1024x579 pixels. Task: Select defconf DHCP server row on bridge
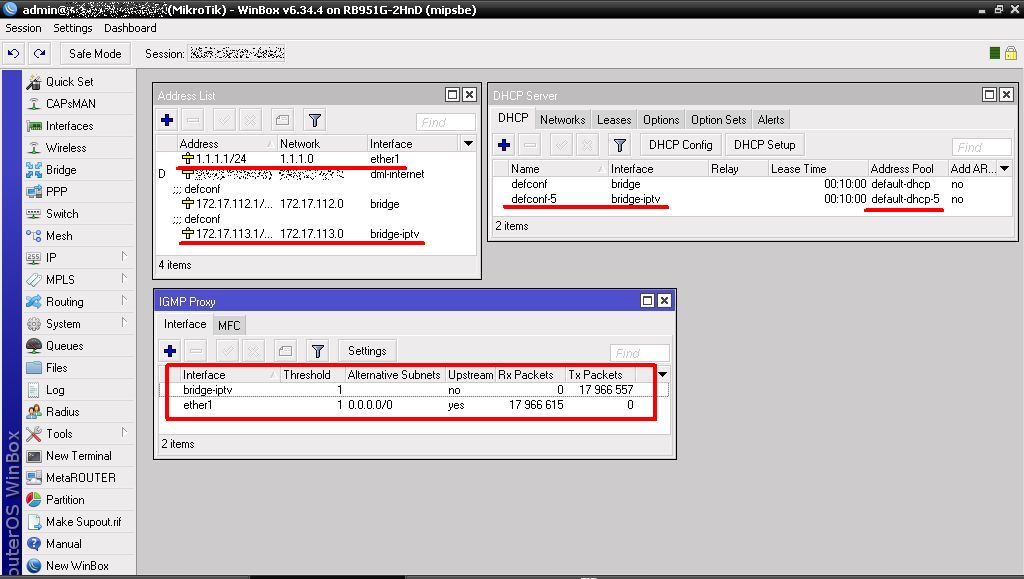click(752, 184)
